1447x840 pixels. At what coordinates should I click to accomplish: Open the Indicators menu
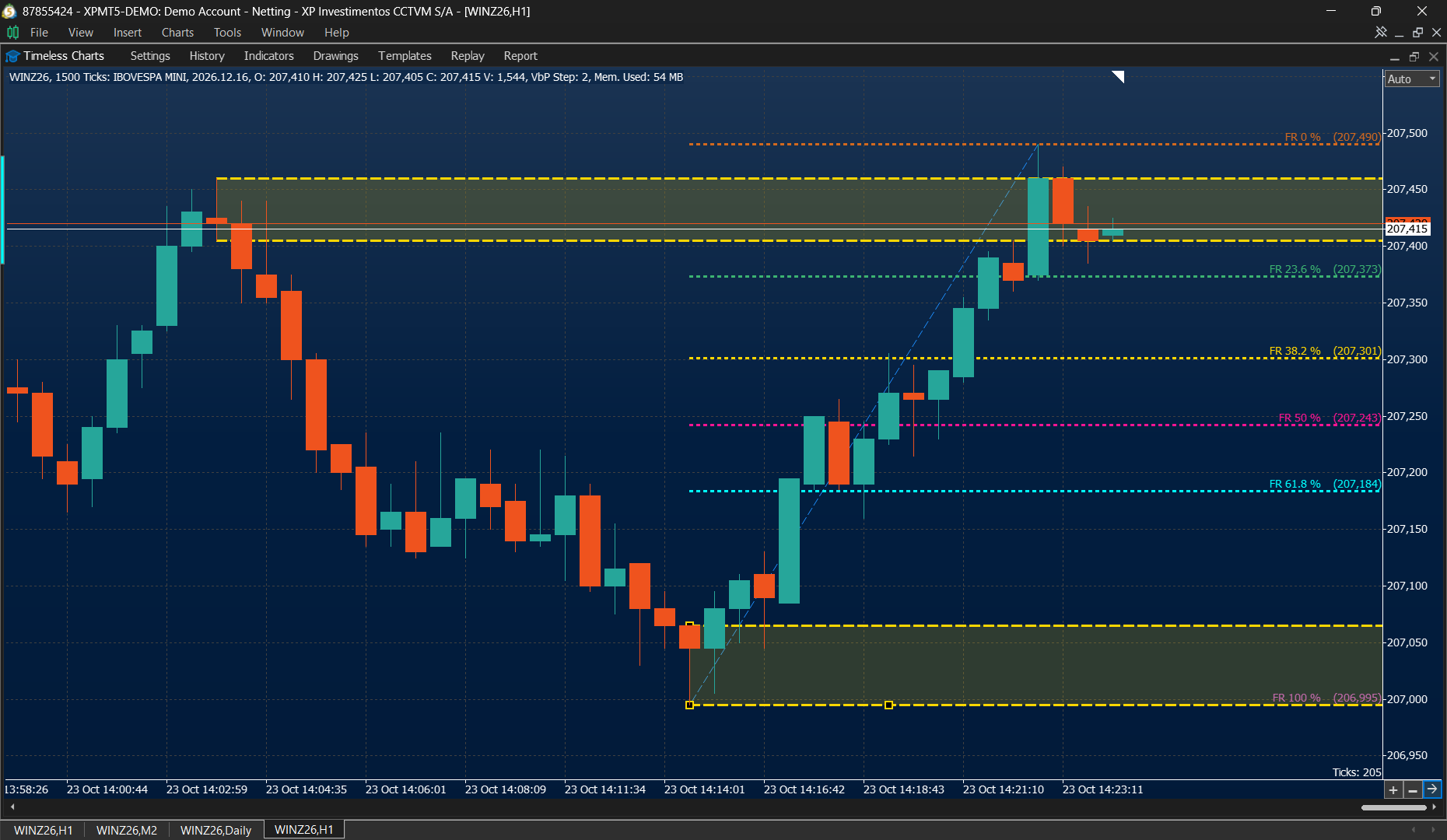coord(268,56)
